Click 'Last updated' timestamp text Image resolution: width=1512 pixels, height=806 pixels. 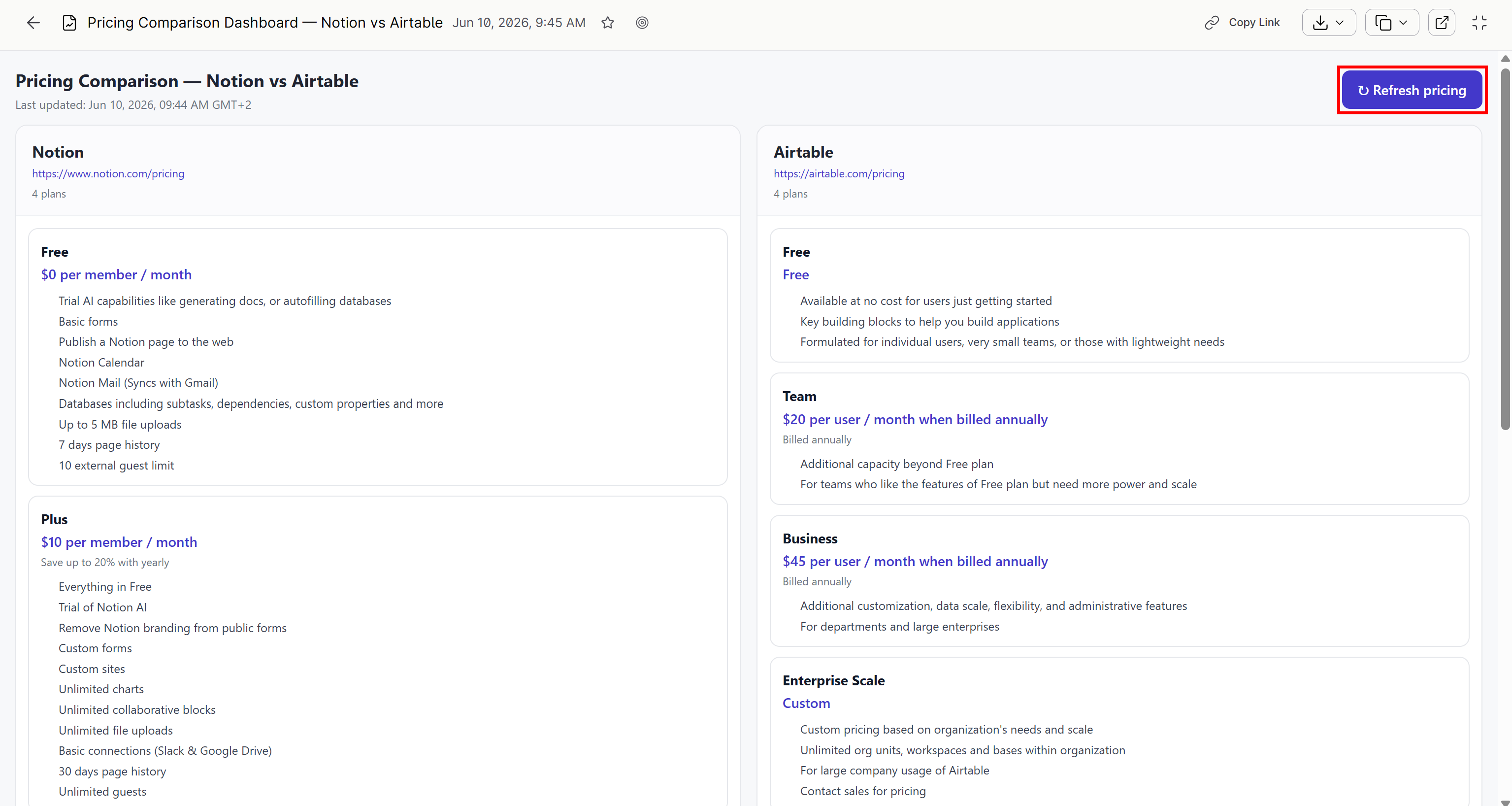pos(133,105)
